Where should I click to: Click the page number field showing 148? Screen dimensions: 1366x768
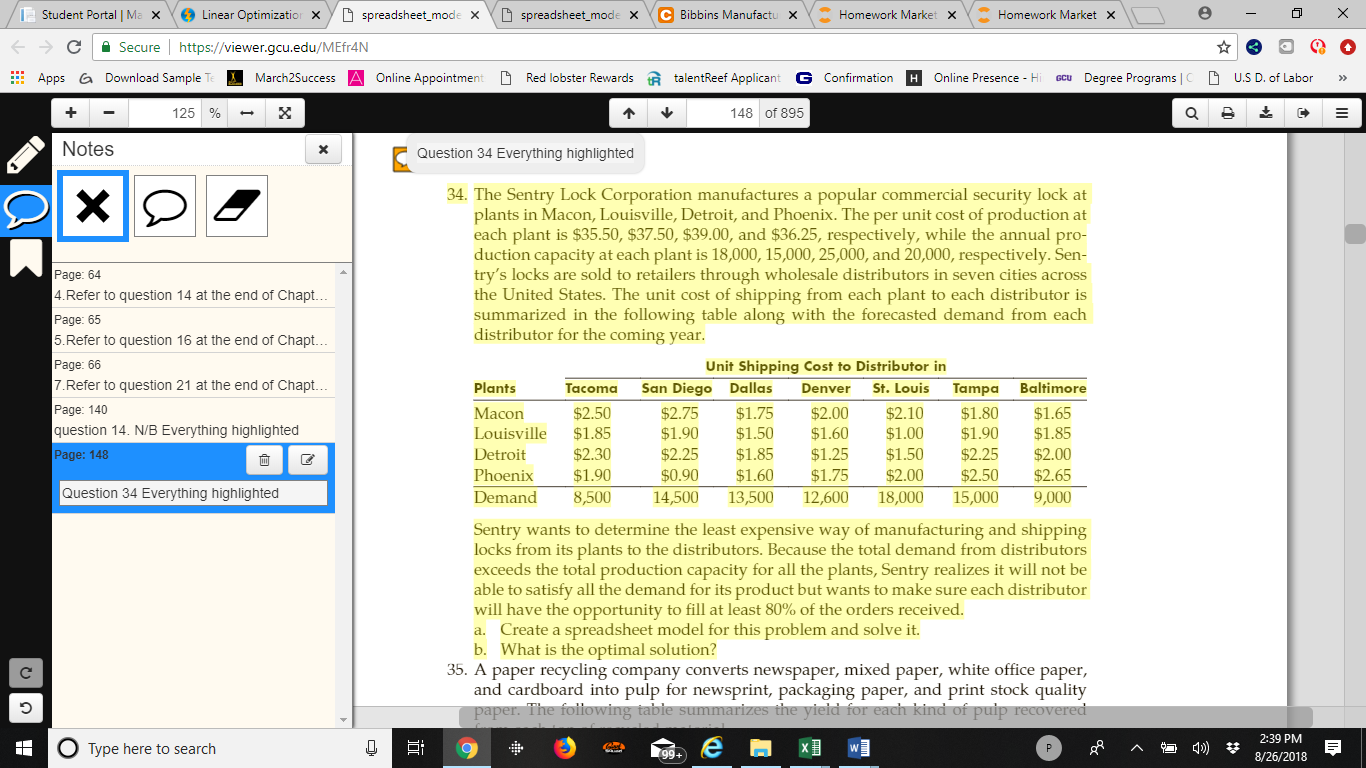point(723,113)
